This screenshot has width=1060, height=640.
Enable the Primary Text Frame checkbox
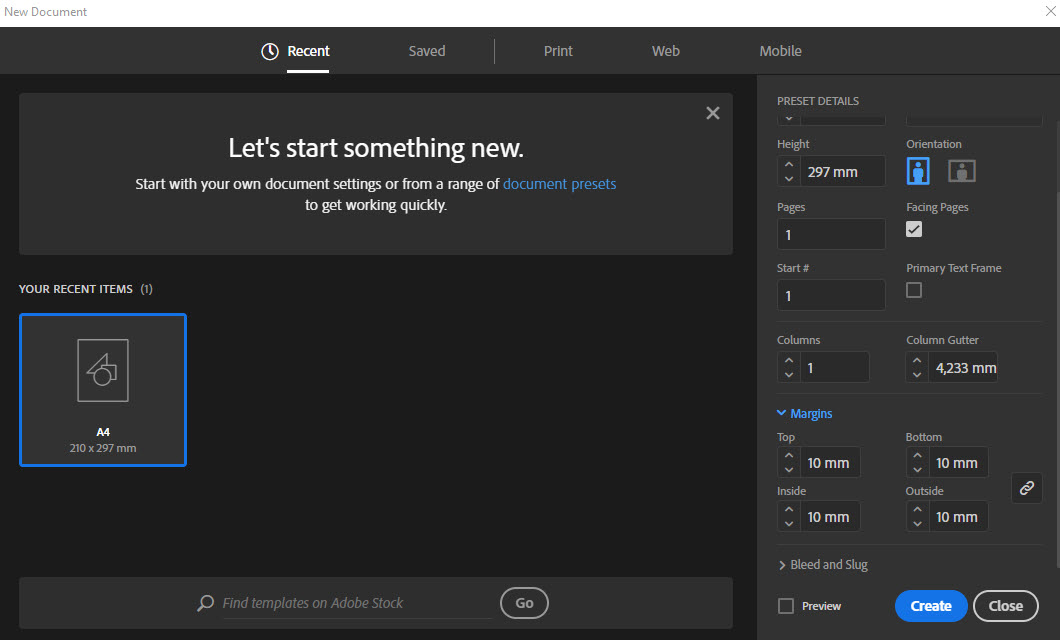point(914,290)
